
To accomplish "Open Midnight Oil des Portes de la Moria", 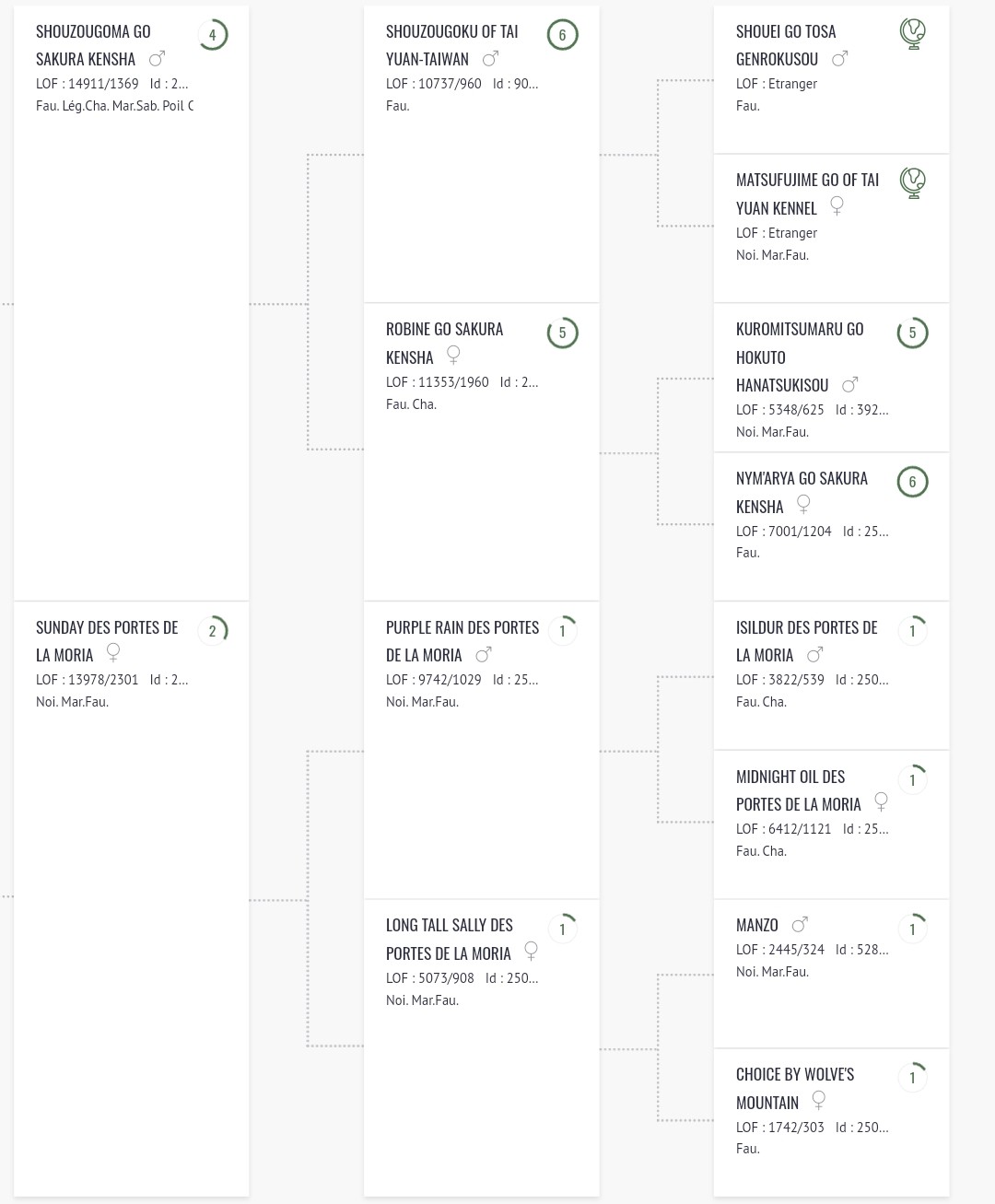I will coord(798,790).
